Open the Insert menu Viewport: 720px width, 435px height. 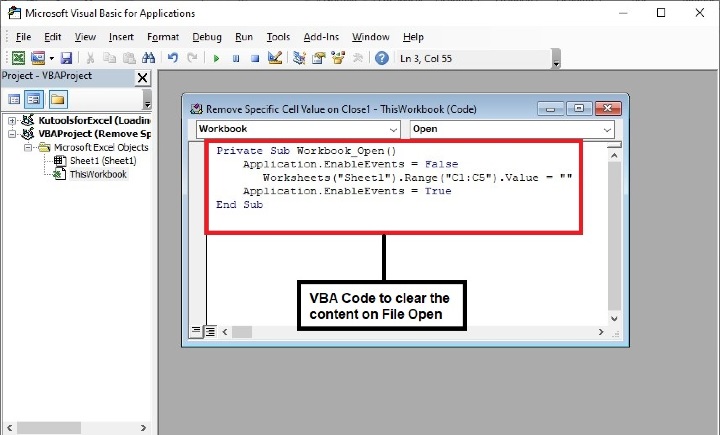pyautogui.click(x=121, y=37)
